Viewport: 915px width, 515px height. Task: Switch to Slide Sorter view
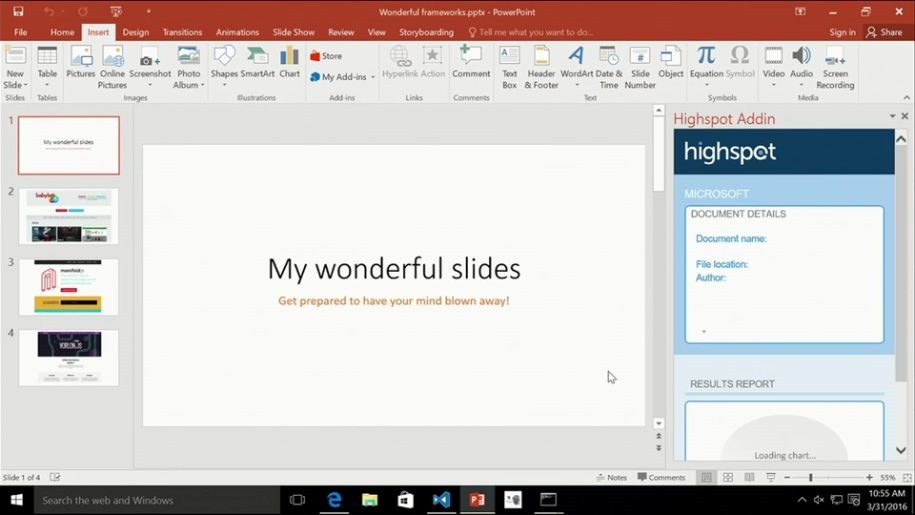pyautogui.click(x=728, y=478)
